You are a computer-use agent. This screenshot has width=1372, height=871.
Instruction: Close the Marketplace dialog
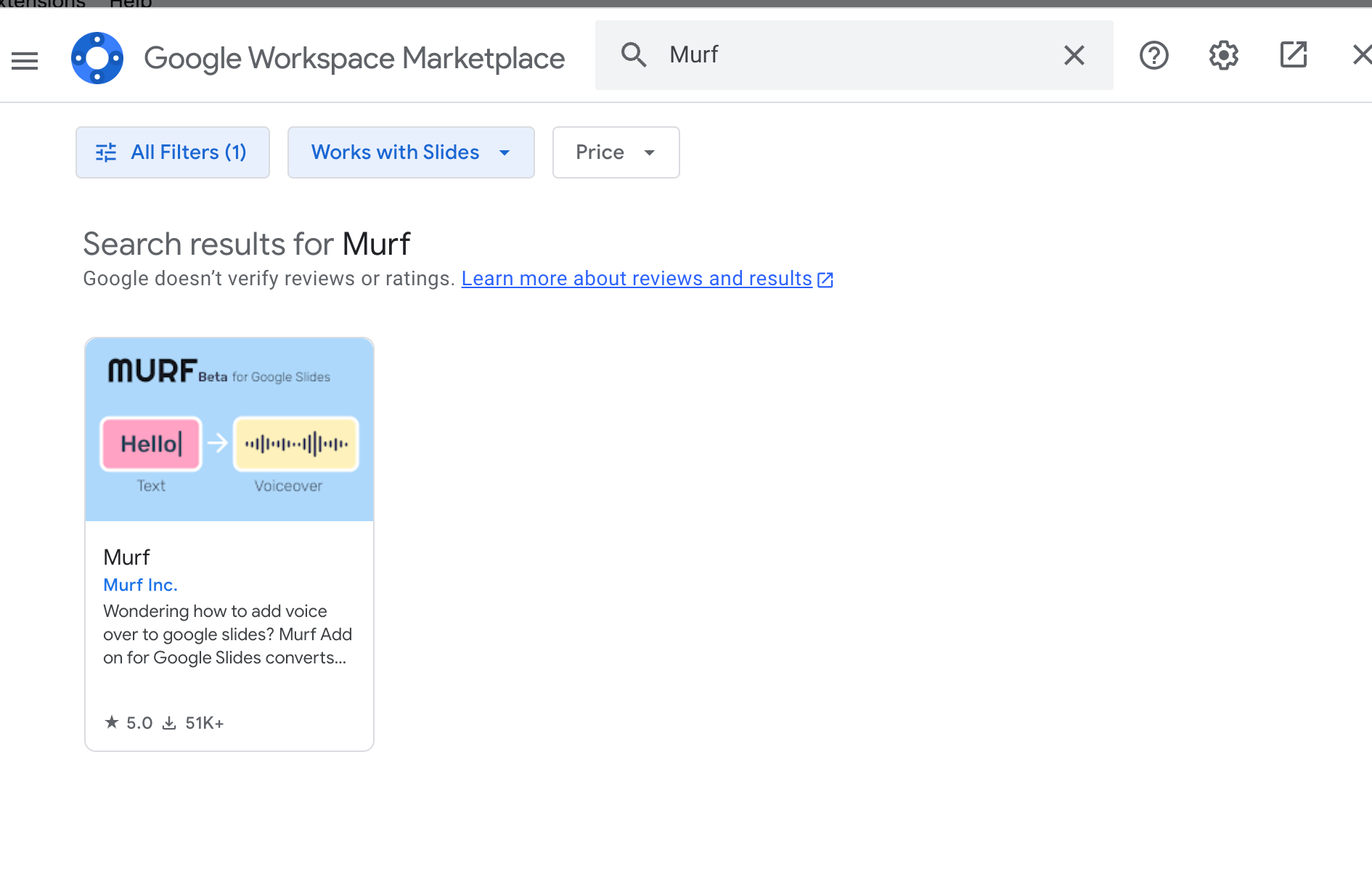[1360, 55]
